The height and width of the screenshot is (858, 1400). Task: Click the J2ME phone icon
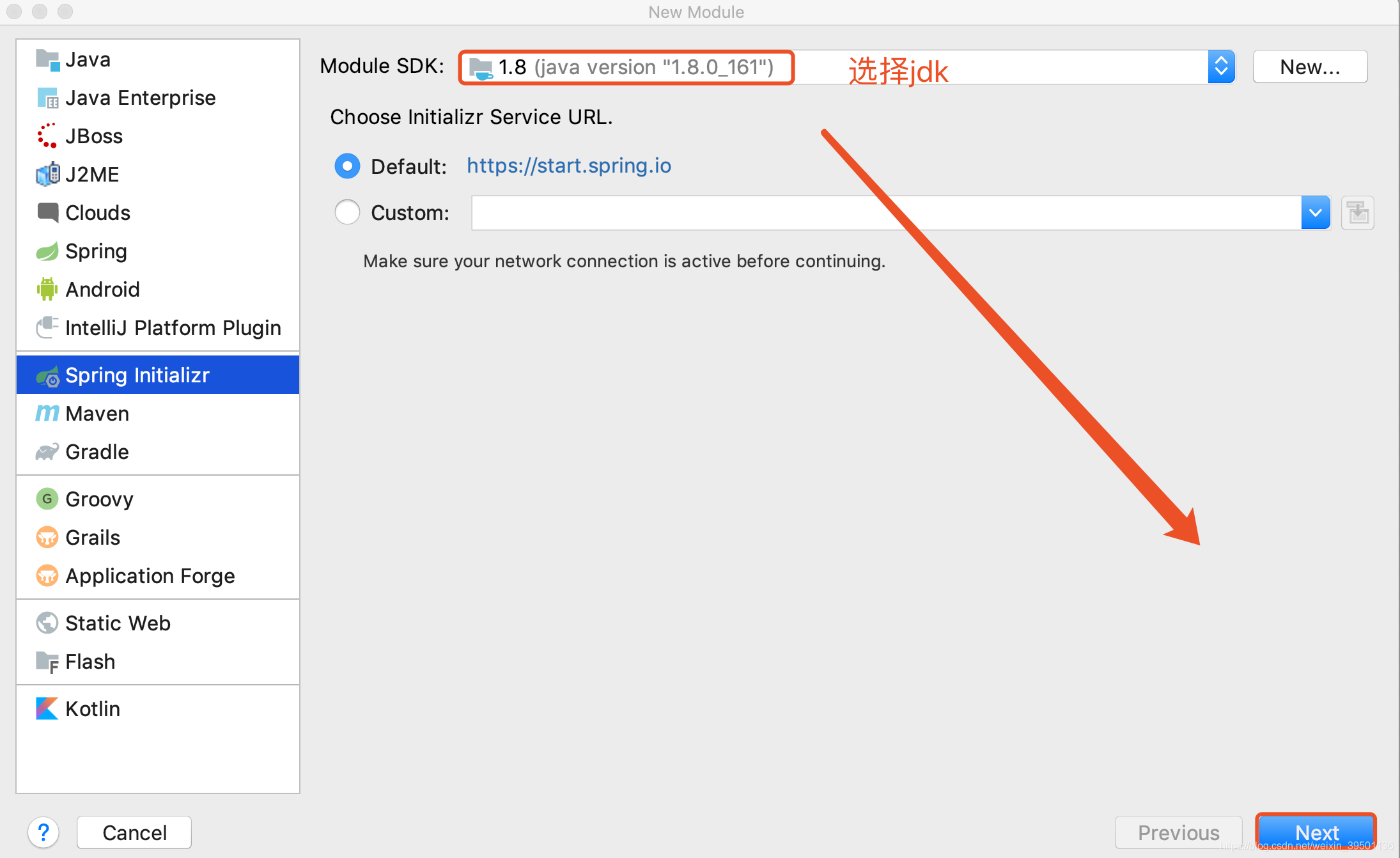[47, 175]
